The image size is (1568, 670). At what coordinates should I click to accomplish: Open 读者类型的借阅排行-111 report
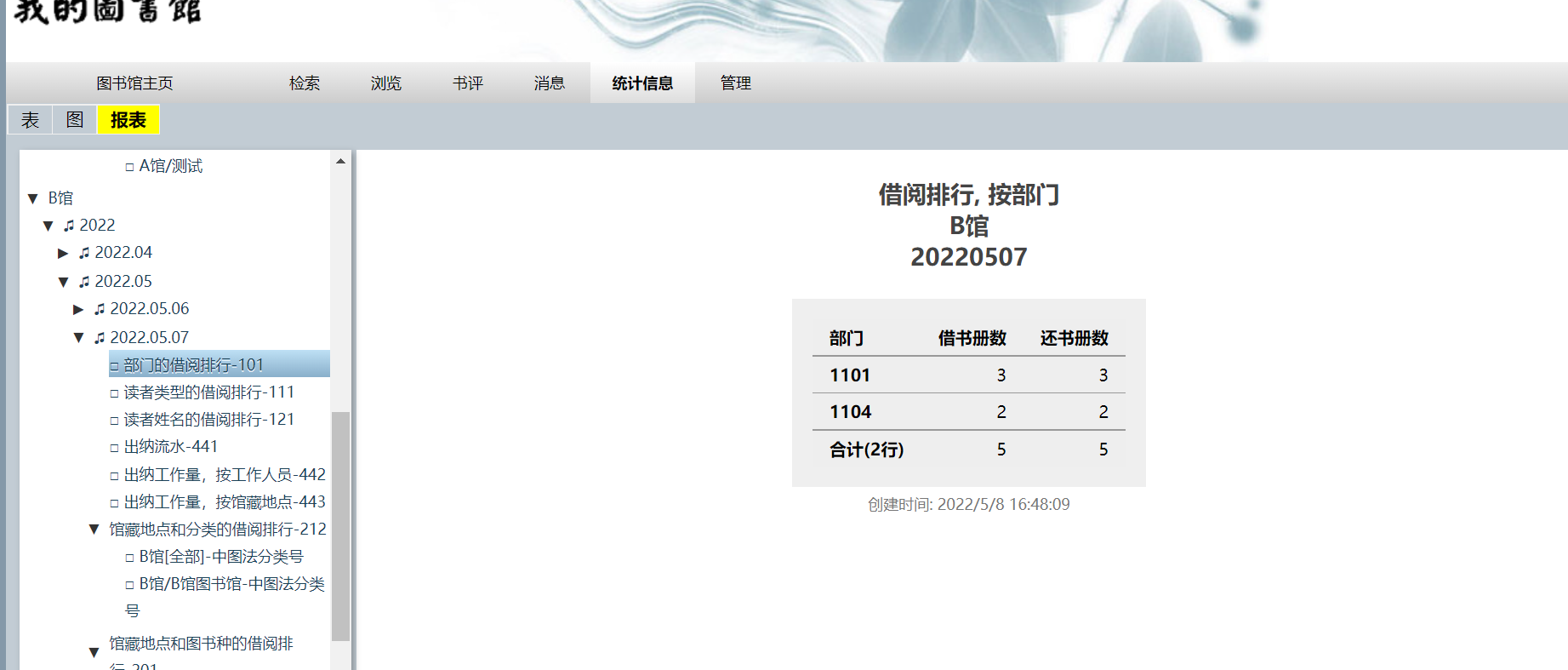(209, 392)
